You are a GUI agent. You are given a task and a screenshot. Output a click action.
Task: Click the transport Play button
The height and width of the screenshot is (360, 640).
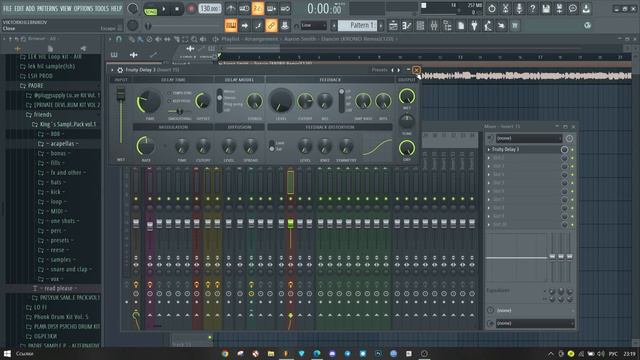coord(164,9)
